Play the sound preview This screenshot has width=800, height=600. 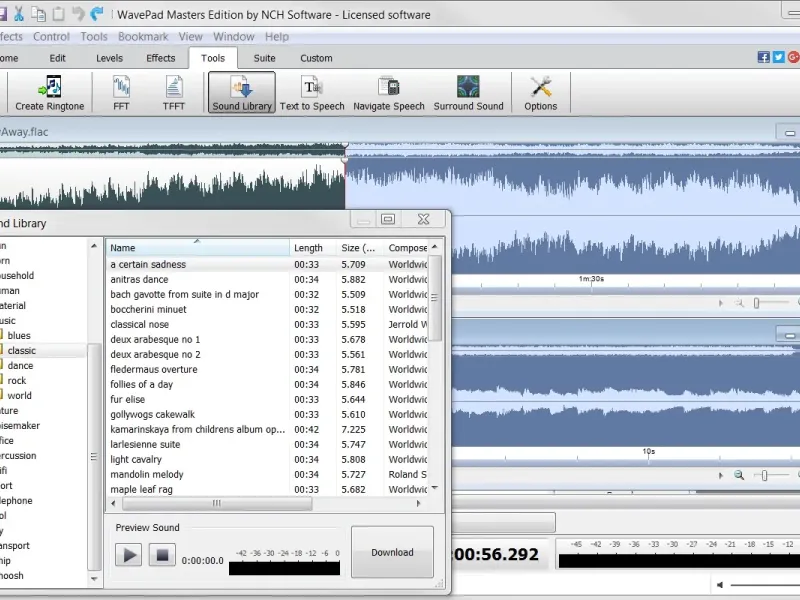[x=129, y=554]
